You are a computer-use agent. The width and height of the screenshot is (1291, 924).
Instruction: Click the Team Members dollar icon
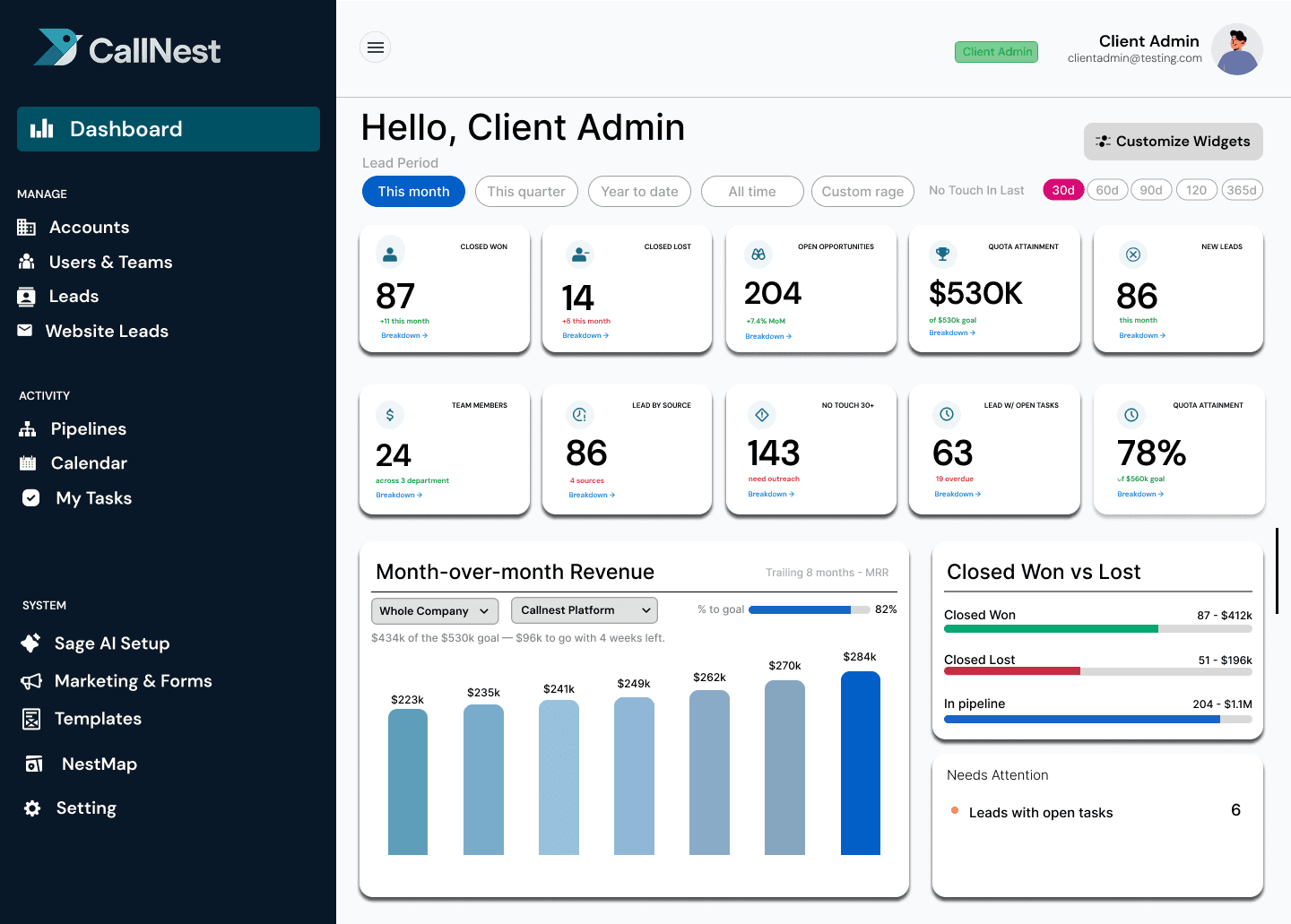(390, 415)
